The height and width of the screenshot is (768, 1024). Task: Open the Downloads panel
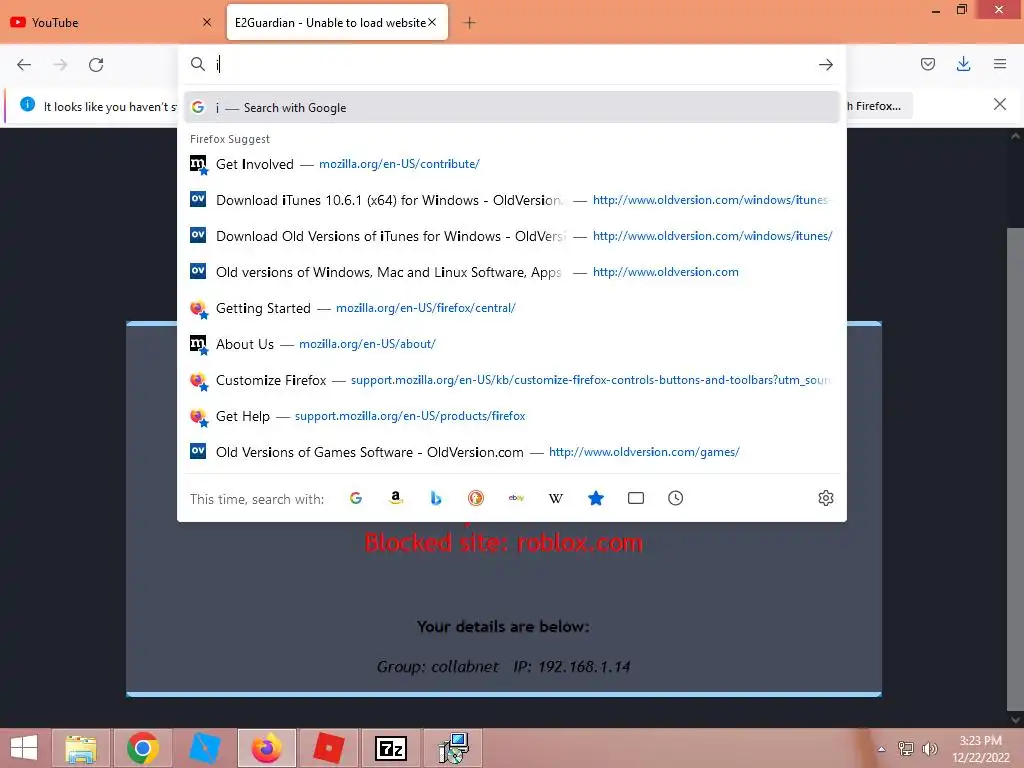[x=963, y=64]
